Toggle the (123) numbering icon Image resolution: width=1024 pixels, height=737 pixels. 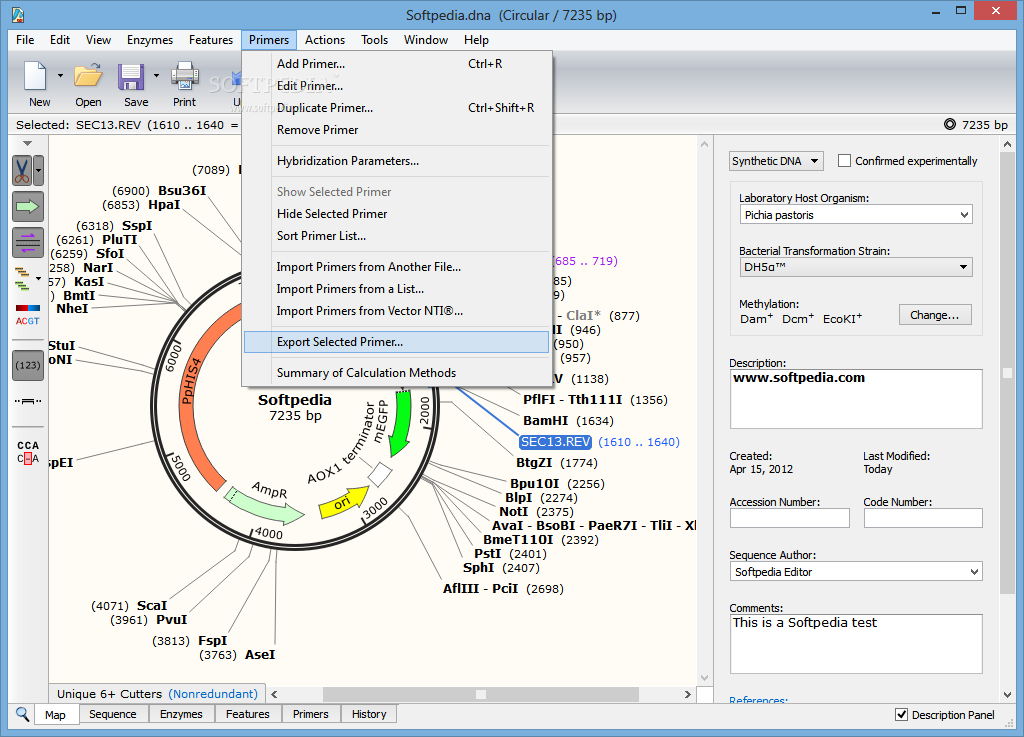[28, 365]
